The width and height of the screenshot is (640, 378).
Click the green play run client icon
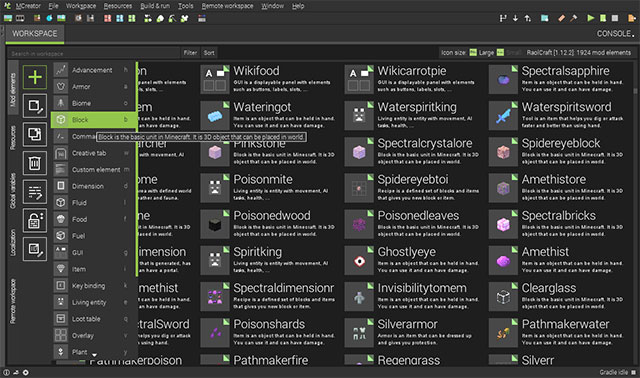590,18
